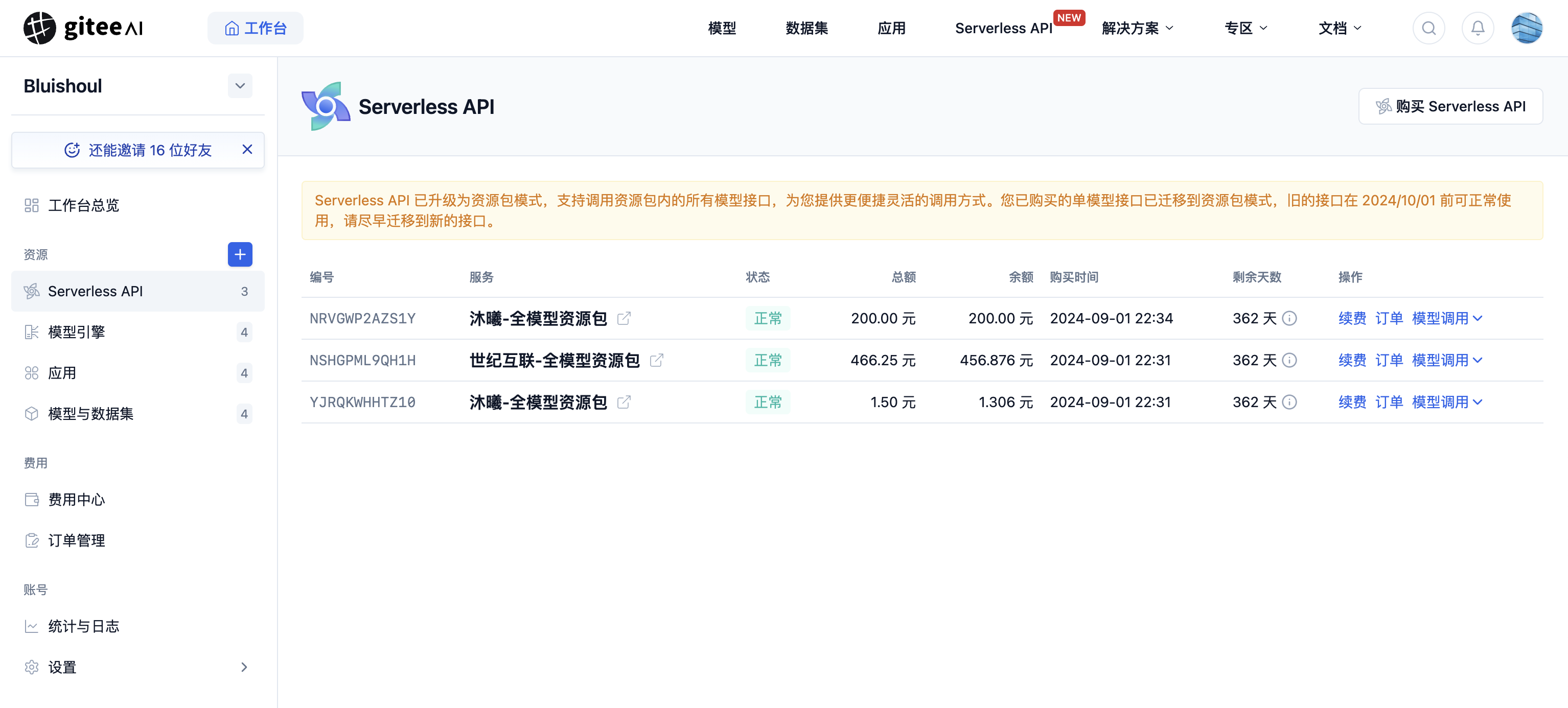The height and width of the screenshot is (708, 1568).
Task: Open external link icon for 世纪互联-全模型资源包
Action: coord(656,360)
